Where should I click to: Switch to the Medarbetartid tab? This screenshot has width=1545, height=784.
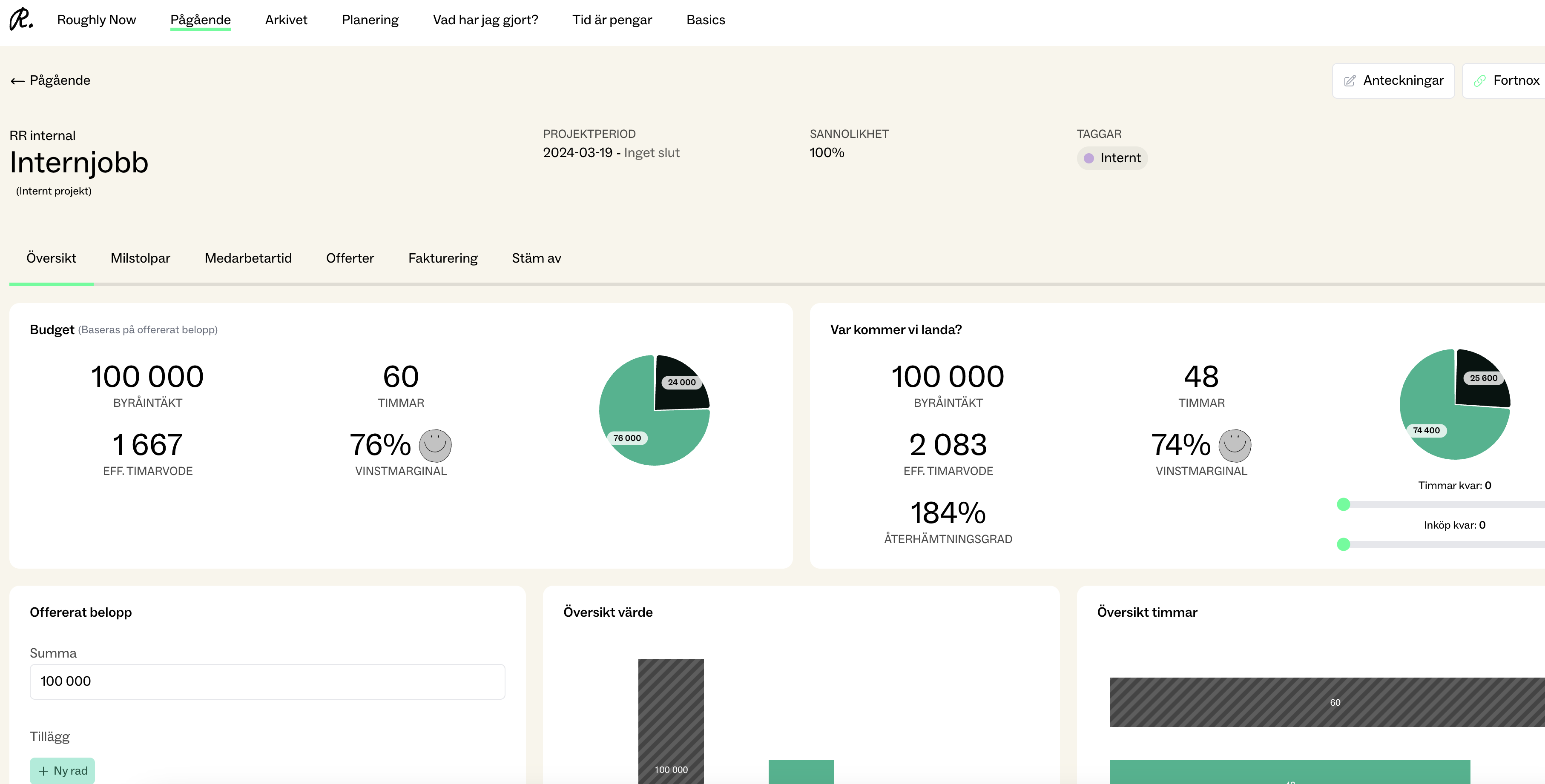(x=248, y=258)
